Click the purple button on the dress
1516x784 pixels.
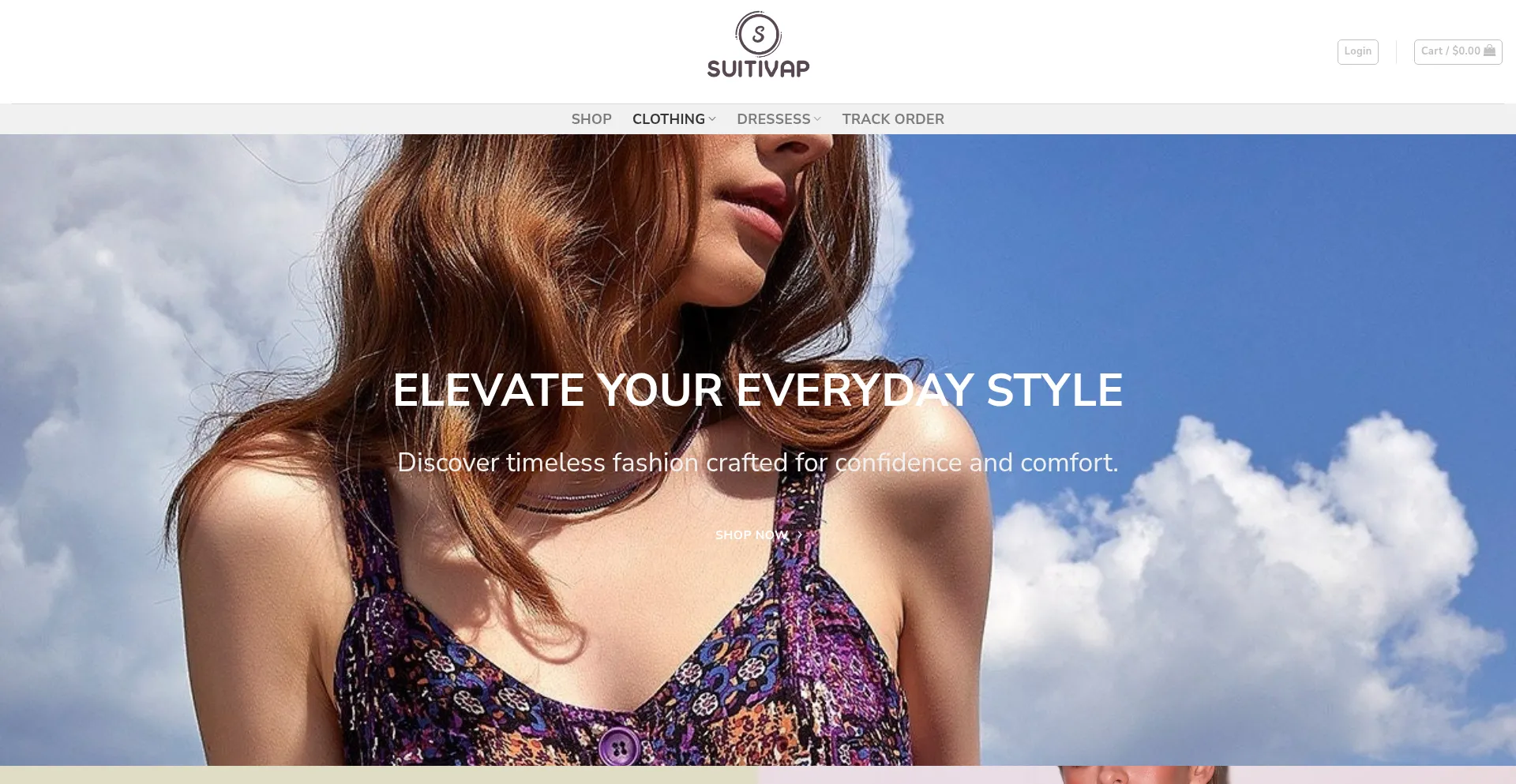619,747
